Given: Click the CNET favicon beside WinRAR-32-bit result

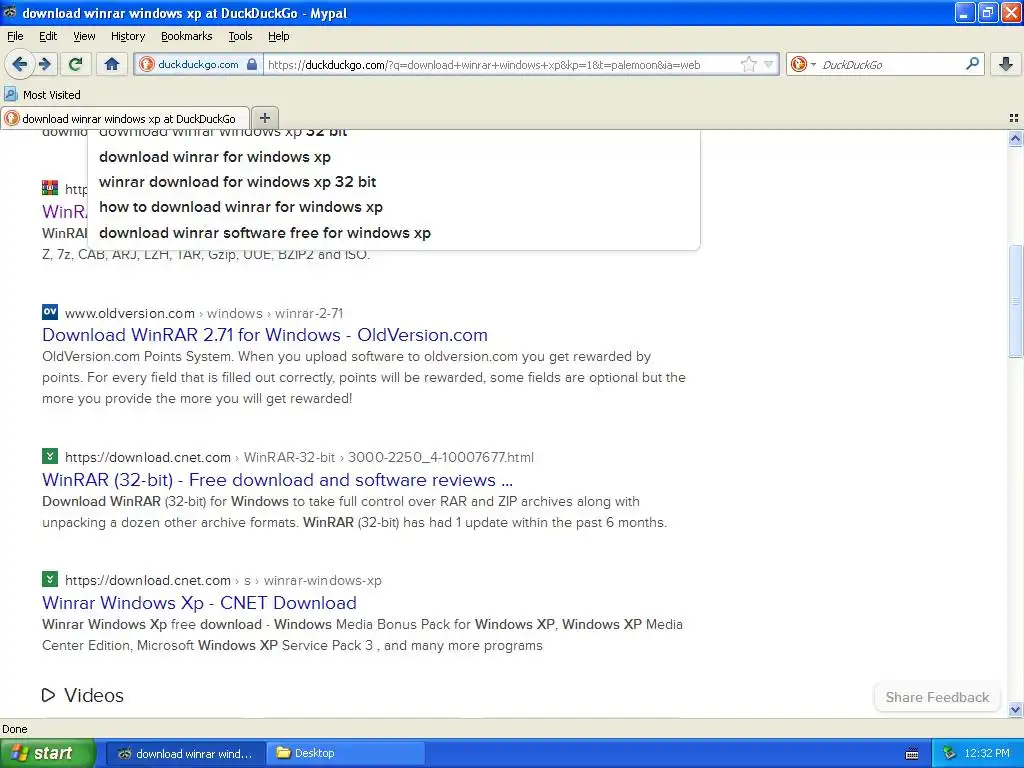Looking at the screenshot, I should (50, 456).
